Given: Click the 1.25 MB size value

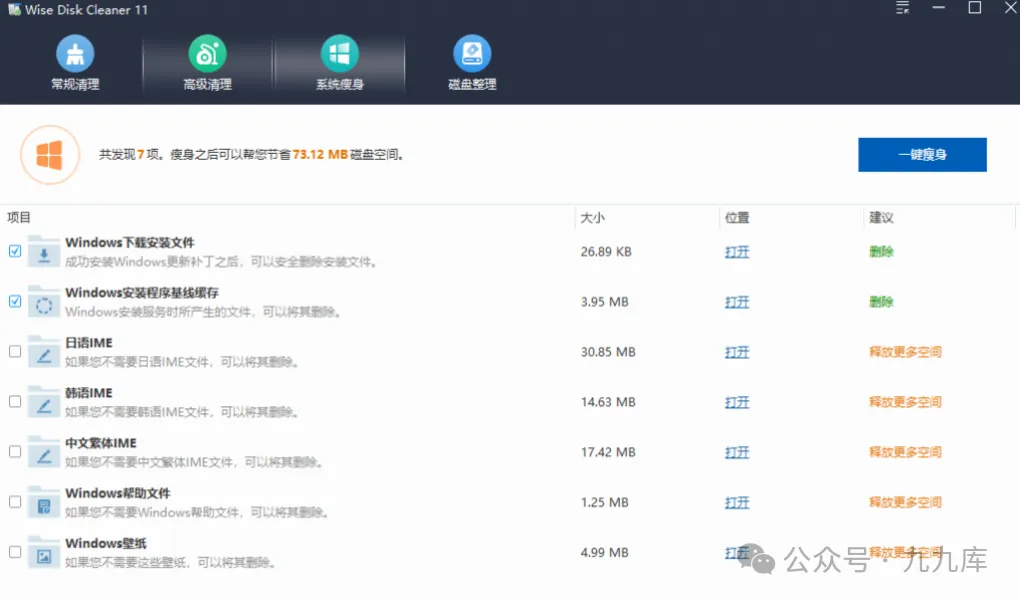Looking at the screenshot, I should point(605,502).
